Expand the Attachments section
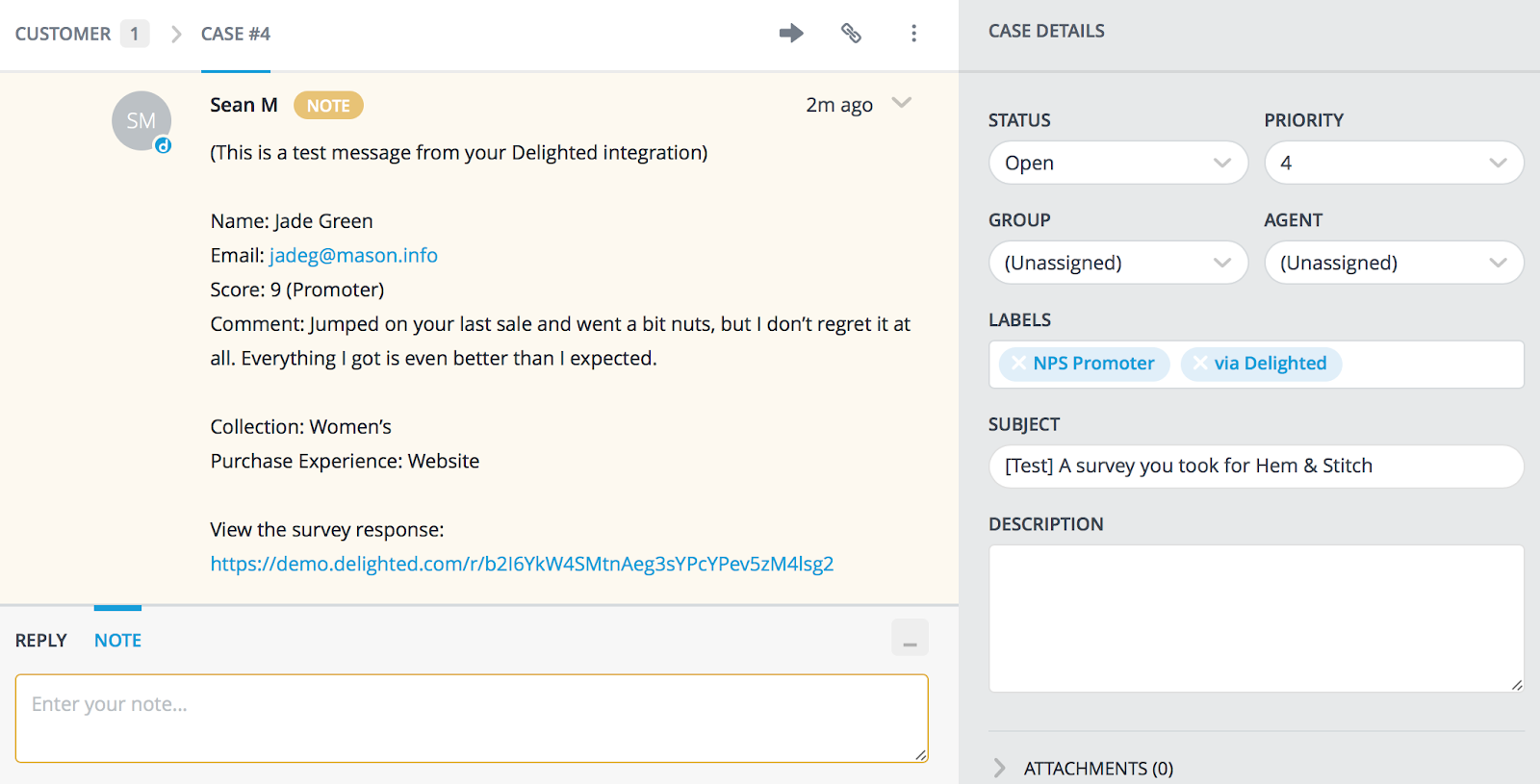 click(1000, 768)
